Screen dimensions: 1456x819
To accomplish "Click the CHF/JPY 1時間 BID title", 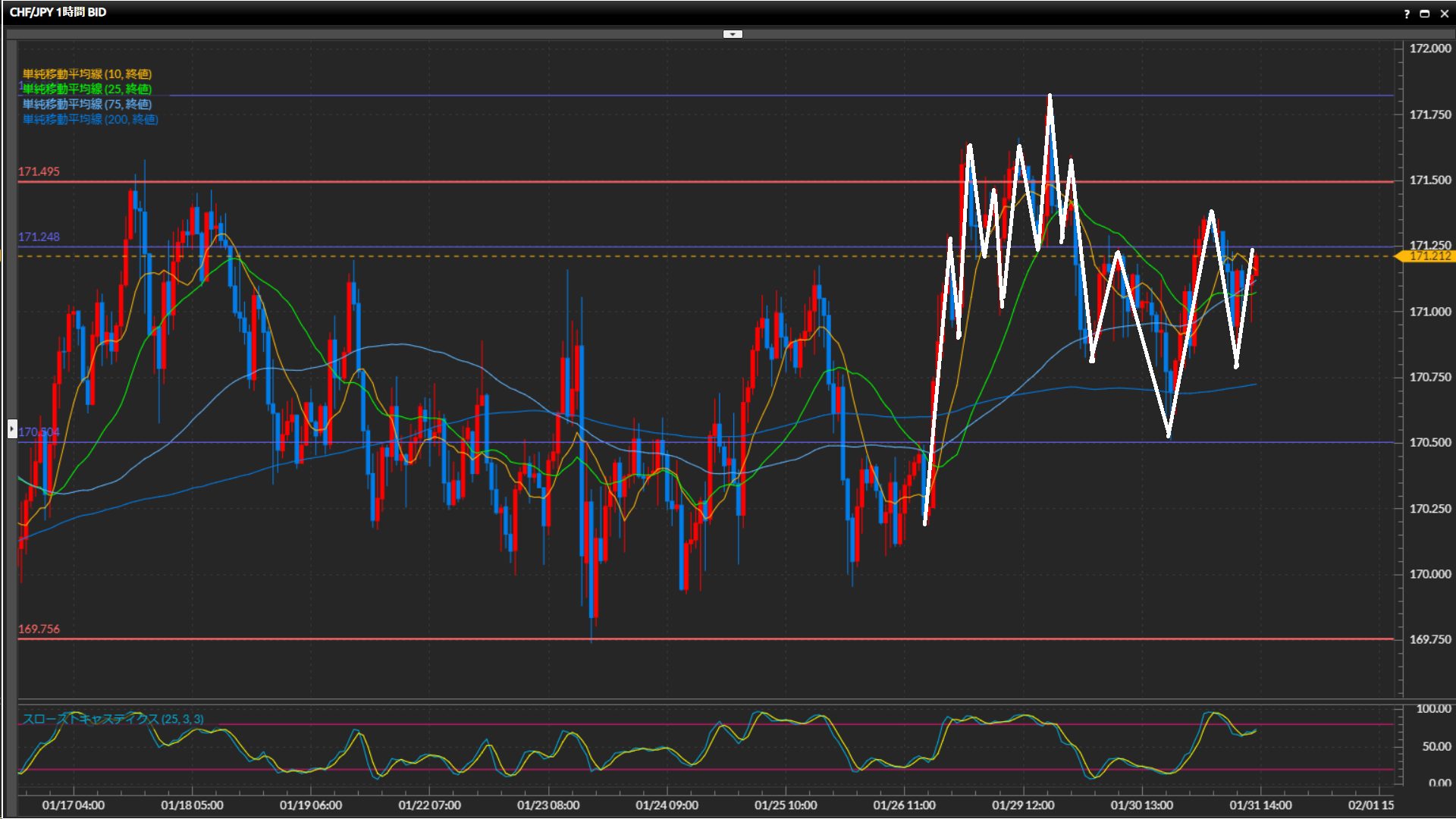I will pyautogui.click(x=58, y=12).
